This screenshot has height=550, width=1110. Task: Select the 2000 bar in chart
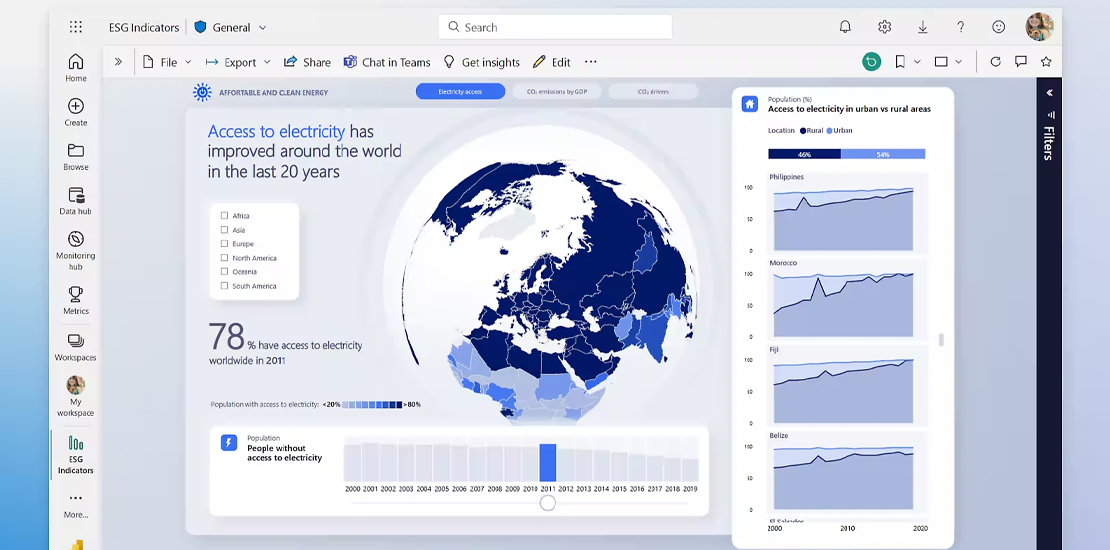(353, 463)
